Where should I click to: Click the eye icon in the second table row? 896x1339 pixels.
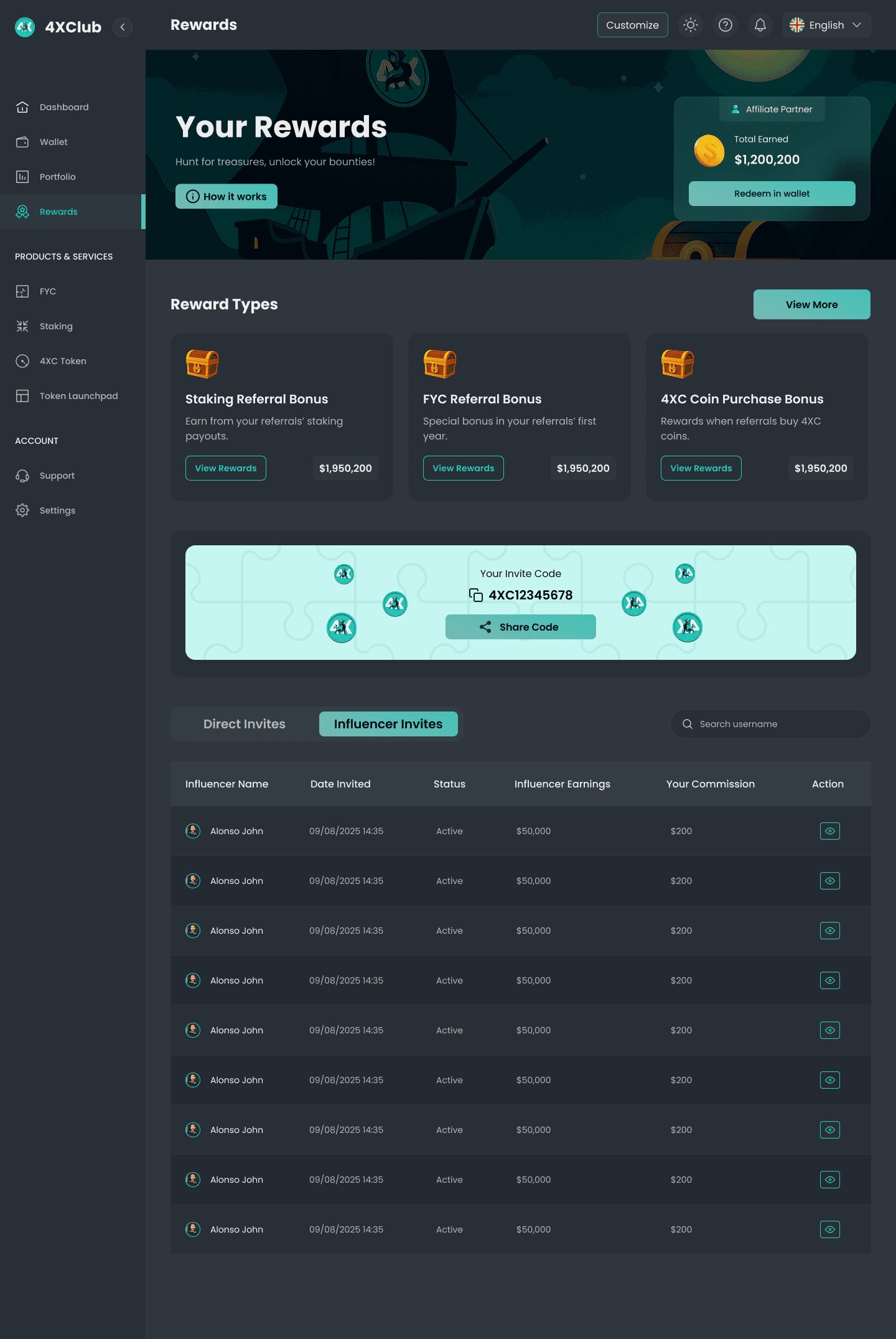point(830,881)
